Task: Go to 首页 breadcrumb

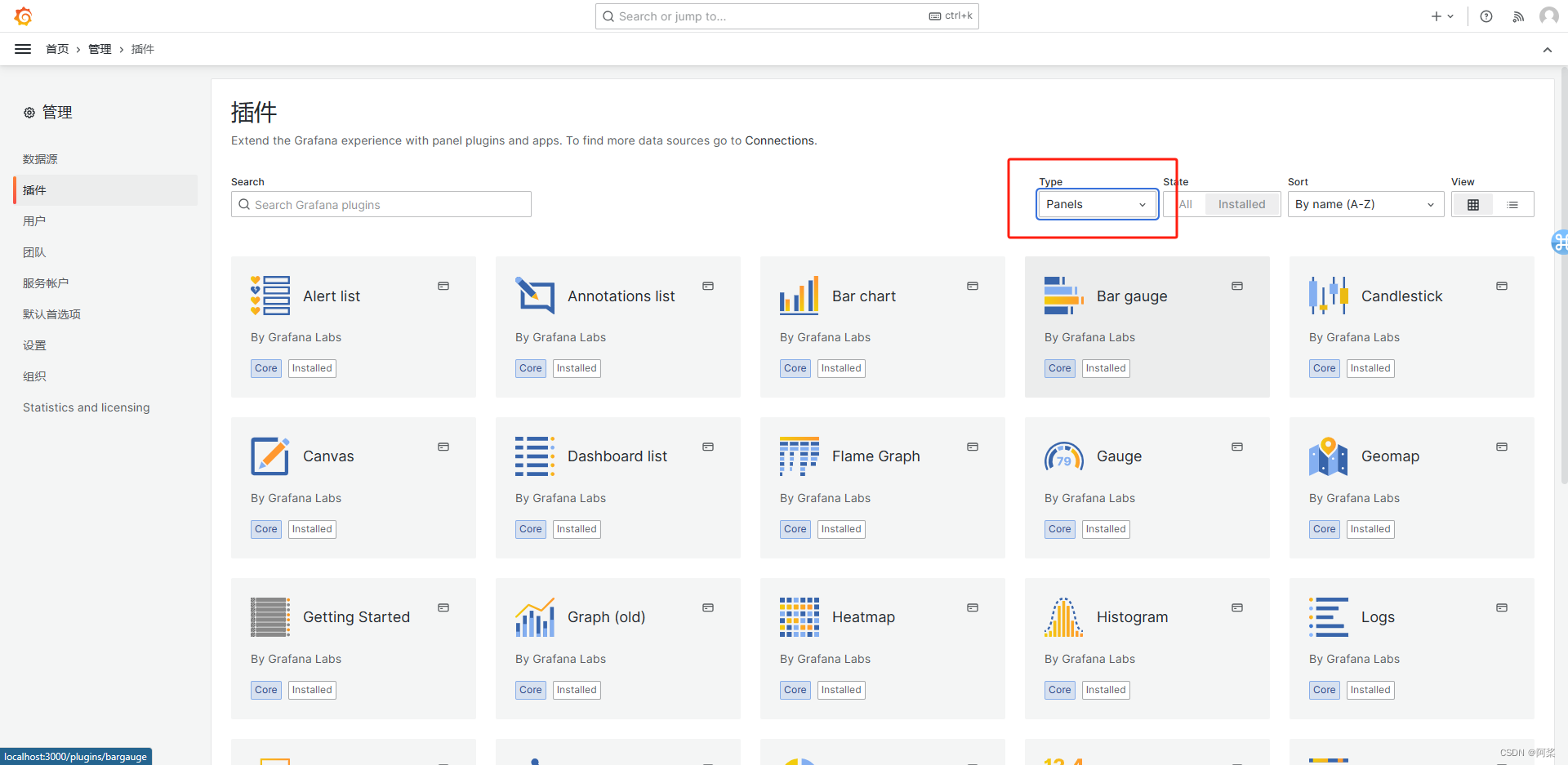Action: 57,49
